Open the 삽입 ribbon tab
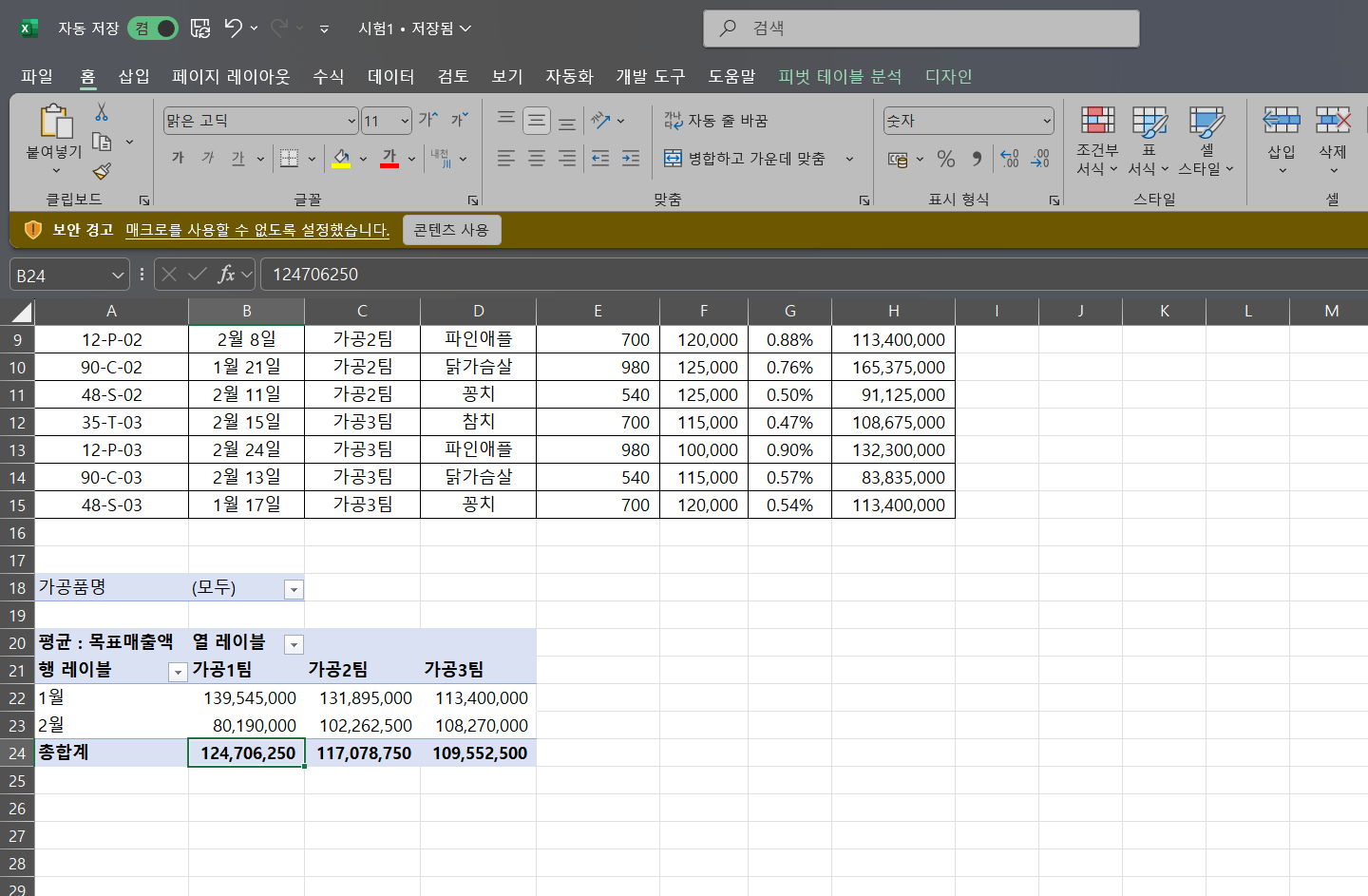The height and width of the screenshot is (896, 1368). coord(134,76)
